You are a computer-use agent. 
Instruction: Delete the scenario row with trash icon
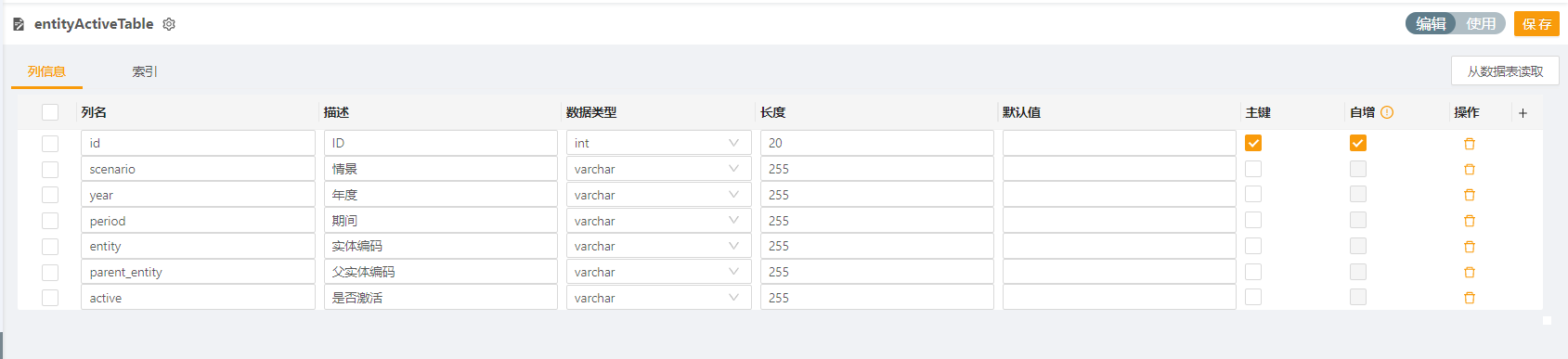1469,170
